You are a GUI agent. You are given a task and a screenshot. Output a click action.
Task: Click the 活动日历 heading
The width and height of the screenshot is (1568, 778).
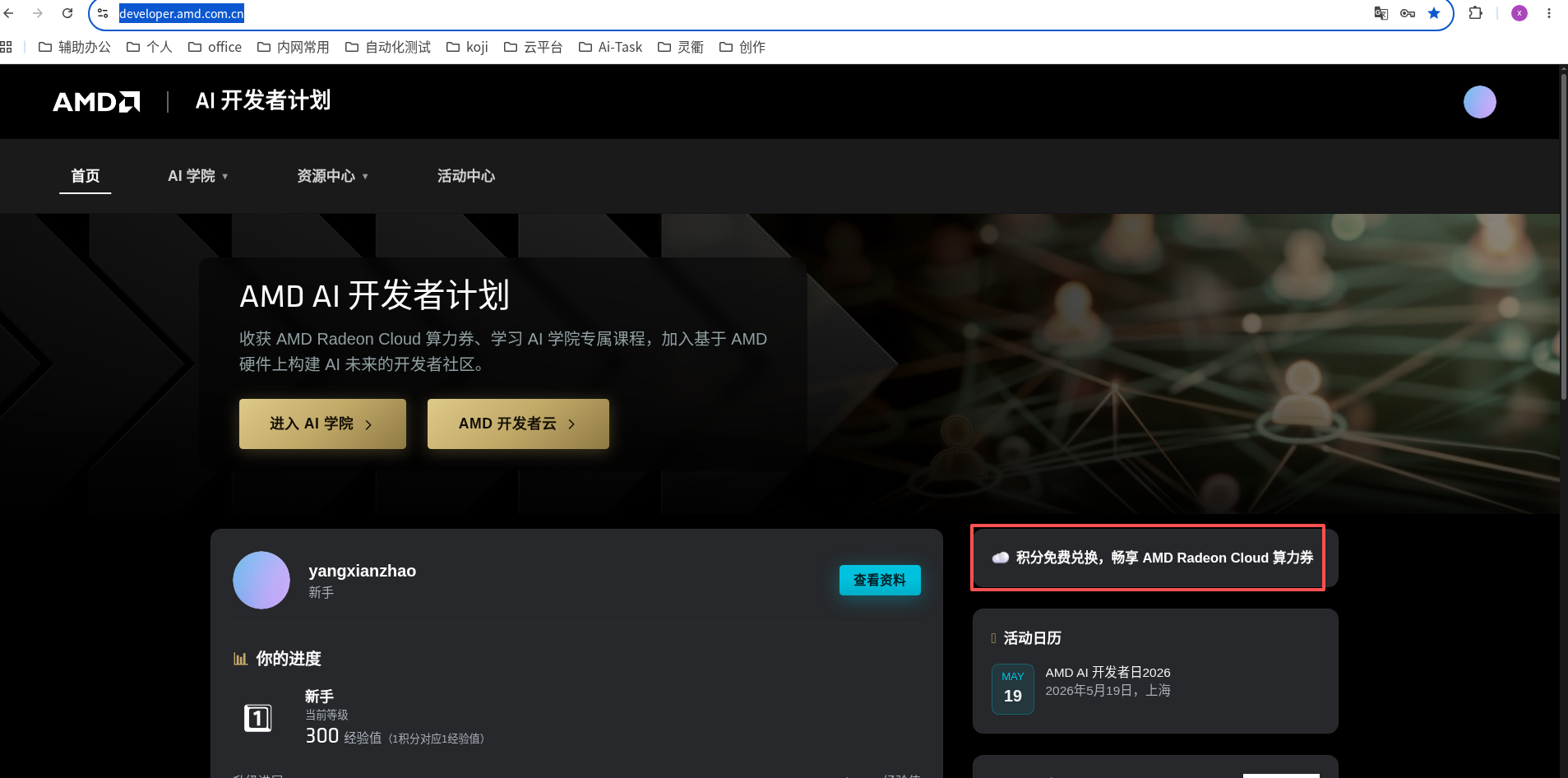pyautogui.click(x=1032, y=638)
